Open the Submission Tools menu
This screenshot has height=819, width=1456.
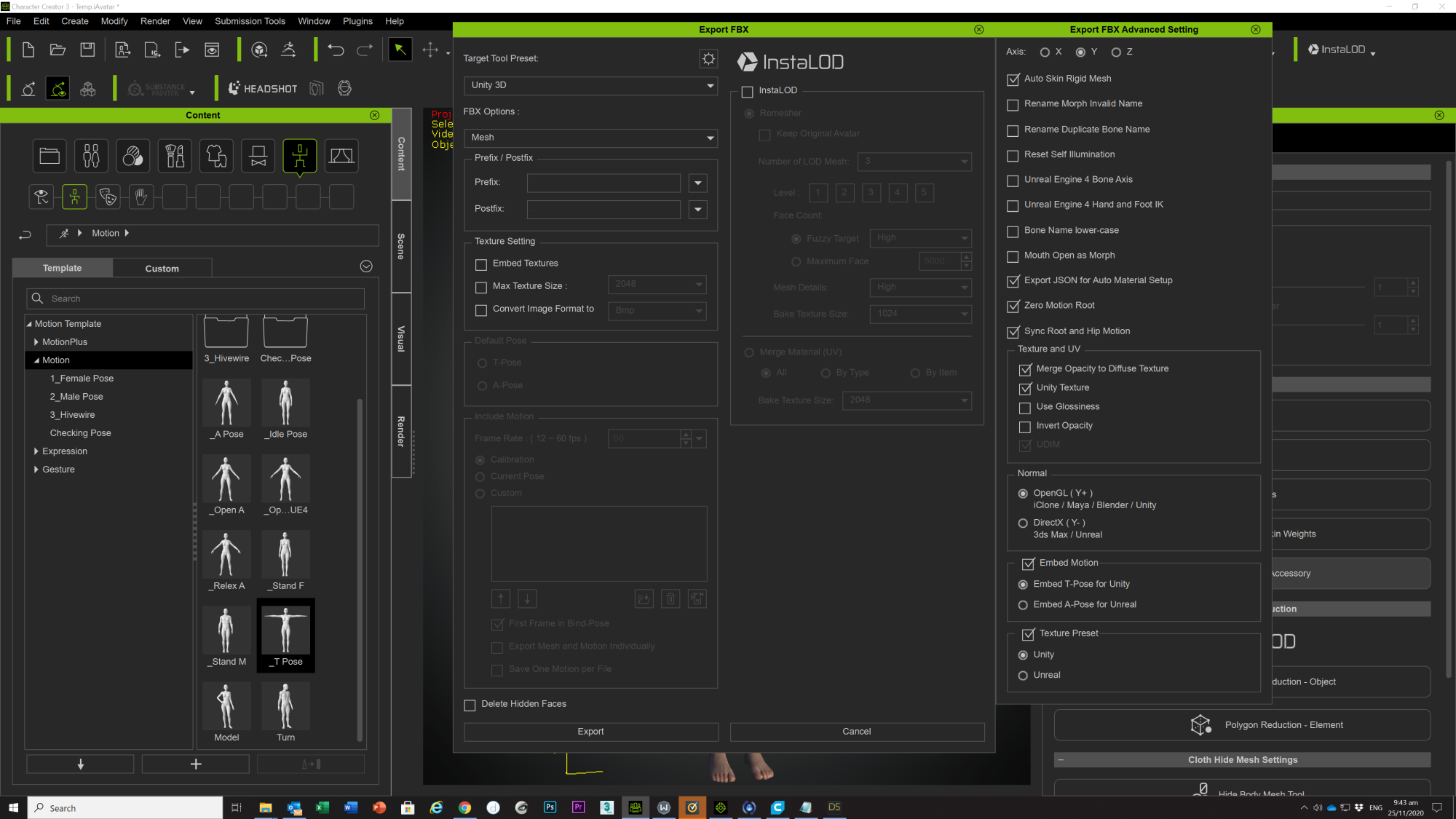tap(249, 20)
